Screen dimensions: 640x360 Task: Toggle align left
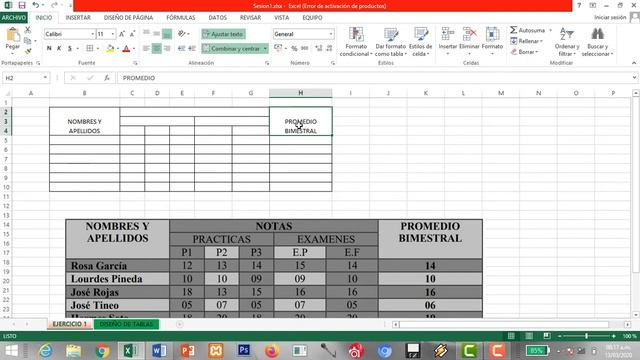146,49
